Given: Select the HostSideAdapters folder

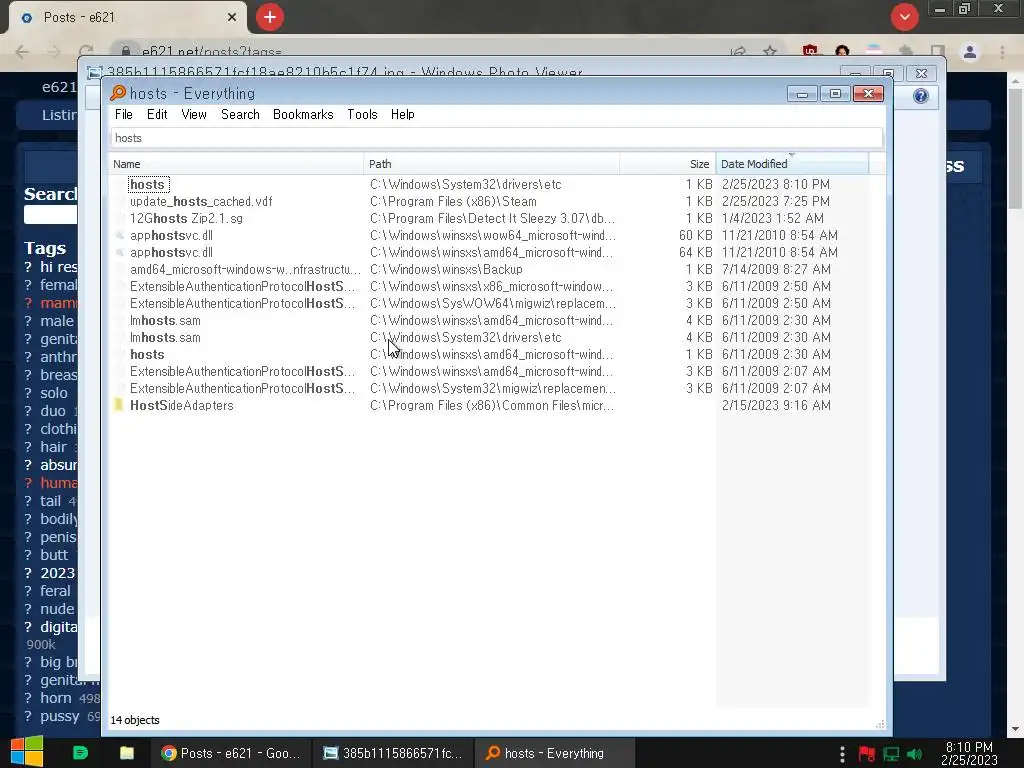Looking at the screenshot, I should coord(490,406).
